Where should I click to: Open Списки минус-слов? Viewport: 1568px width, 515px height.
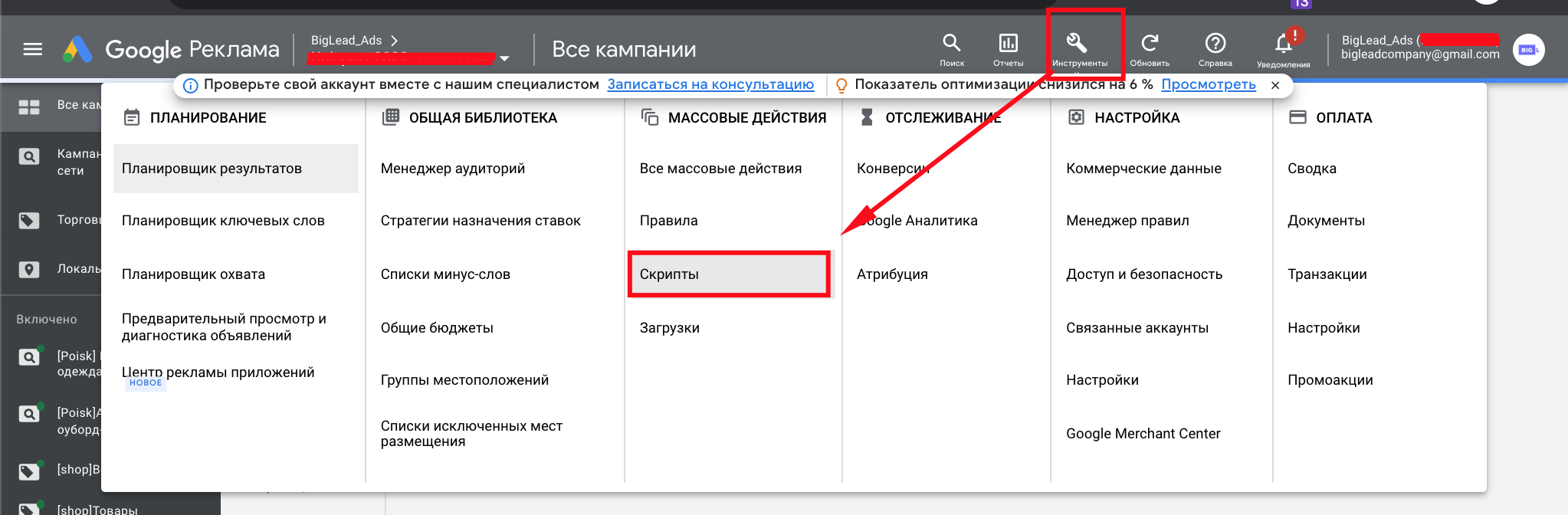[445, 274]
